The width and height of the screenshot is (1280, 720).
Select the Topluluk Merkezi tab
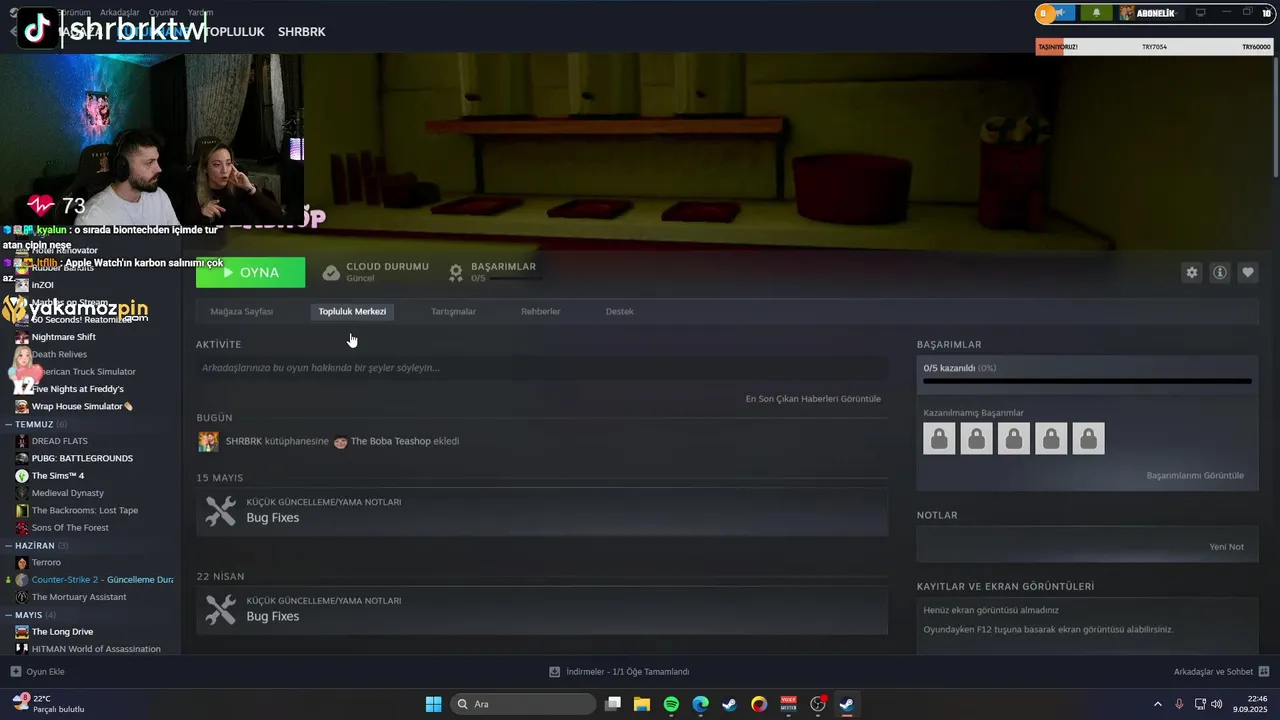(x=352, y=312)
